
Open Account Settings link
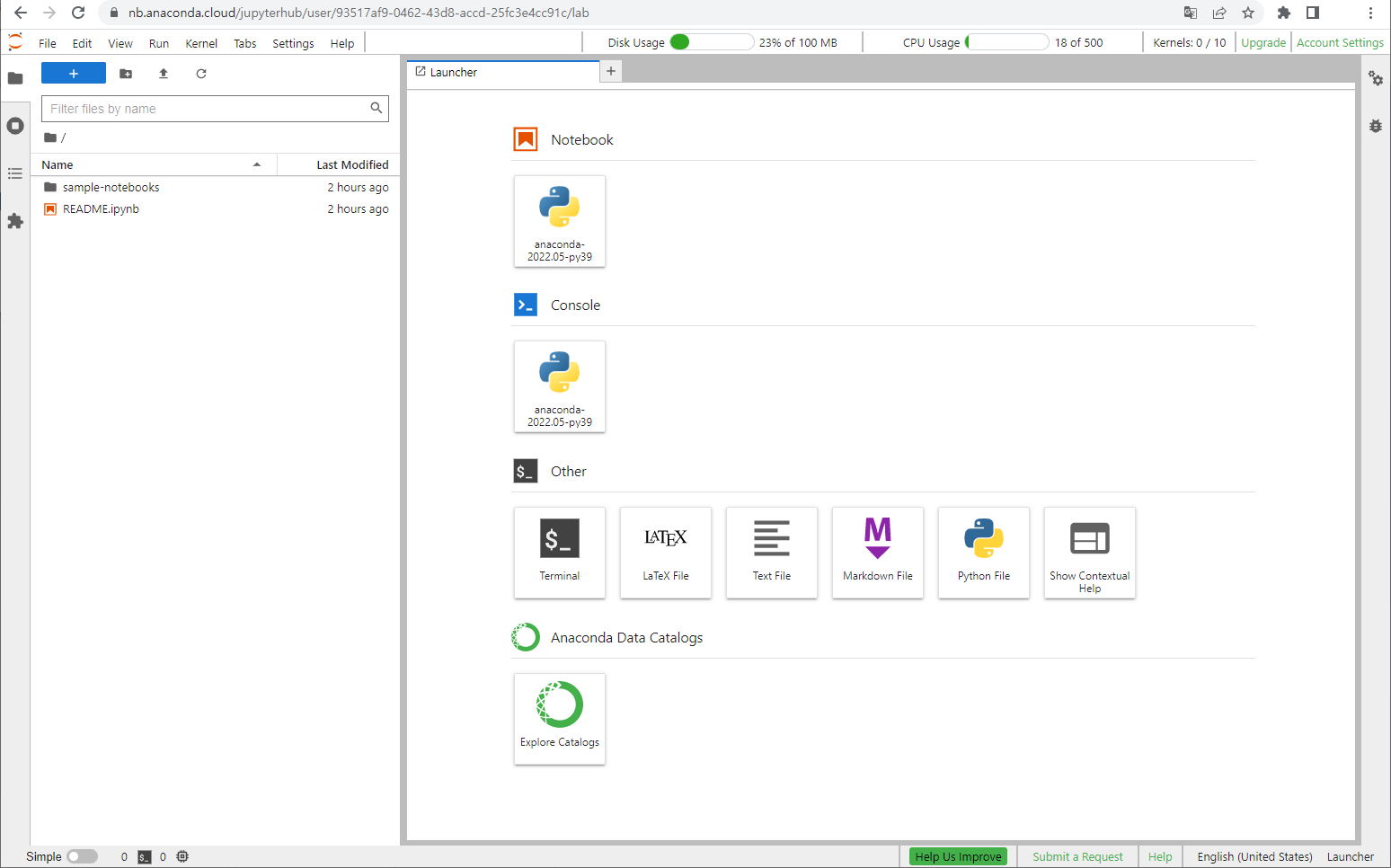(1340, 42)
